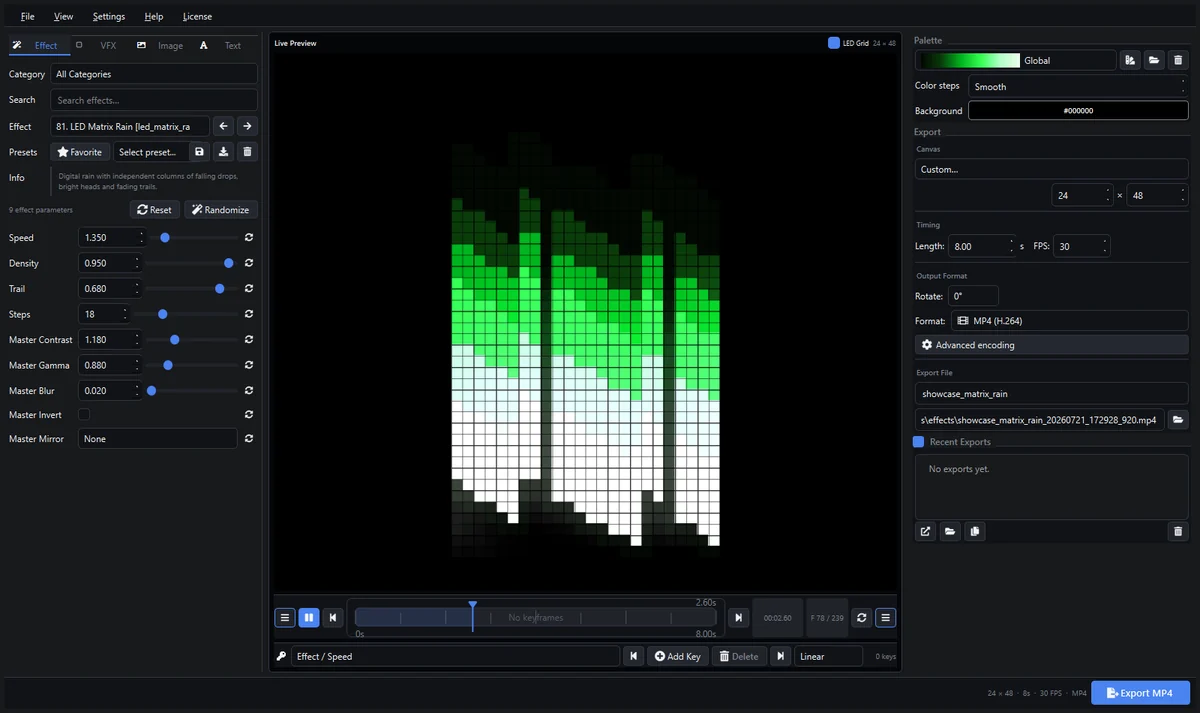This screenshot has width=1200, height=713.
Task: Open the Settings menu
Action: click(109, 16)
